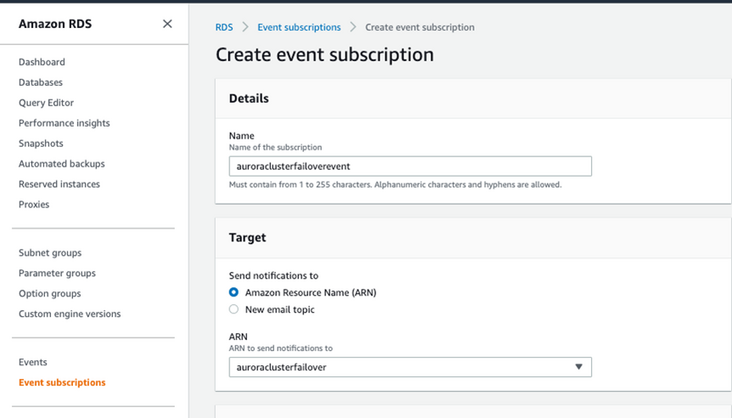The image size is (732, 418).
Task: Select Amazon Resource Name (ARN) radio option
Action: tap(234, 292)
